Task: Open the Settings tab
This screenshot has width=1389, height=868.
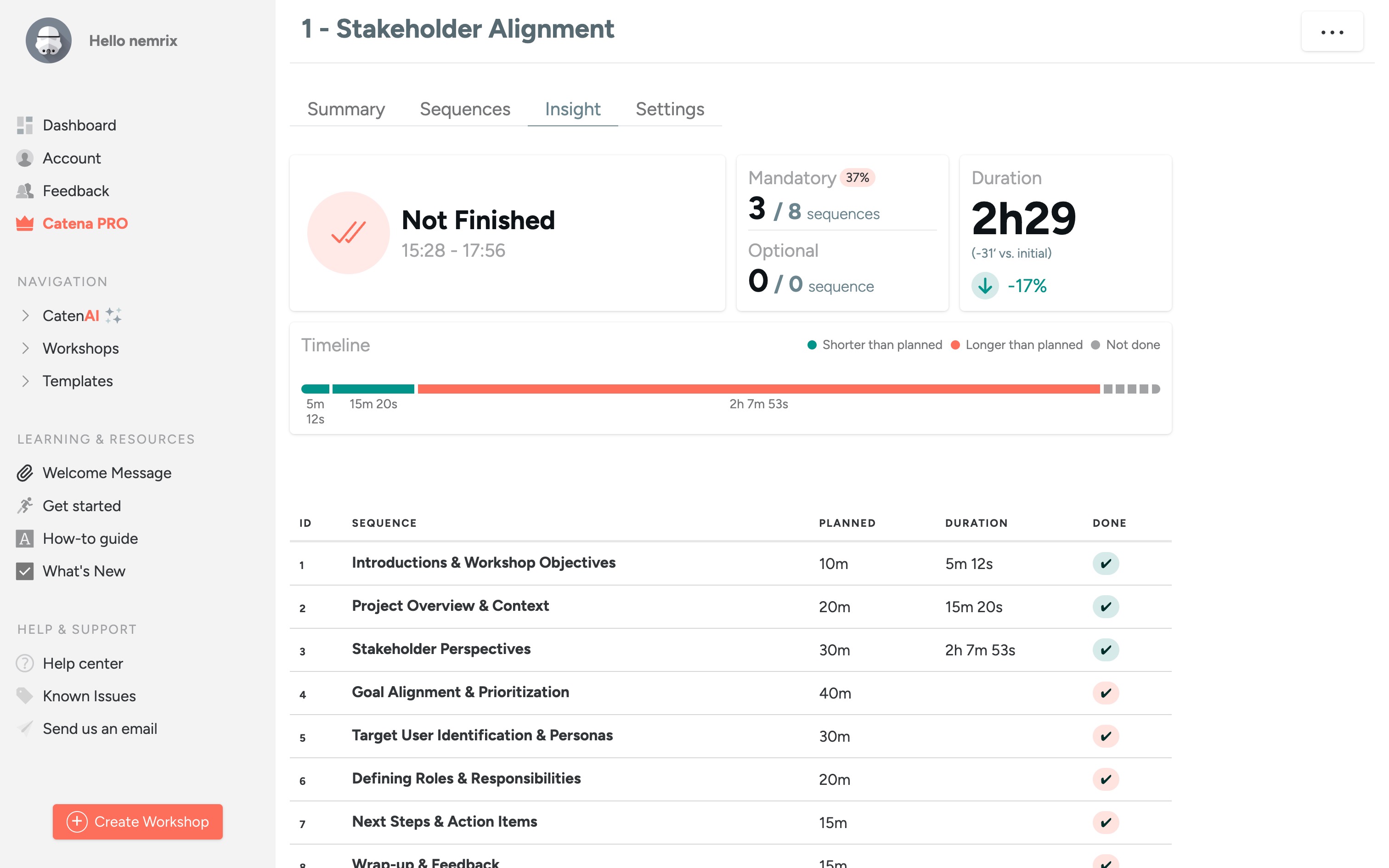Action: click(670, 109)
